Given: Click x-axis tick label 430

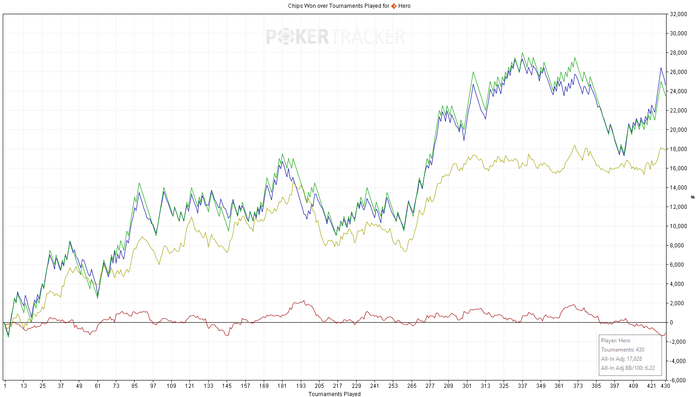Looking at the screenshot, I should point(665,385).
